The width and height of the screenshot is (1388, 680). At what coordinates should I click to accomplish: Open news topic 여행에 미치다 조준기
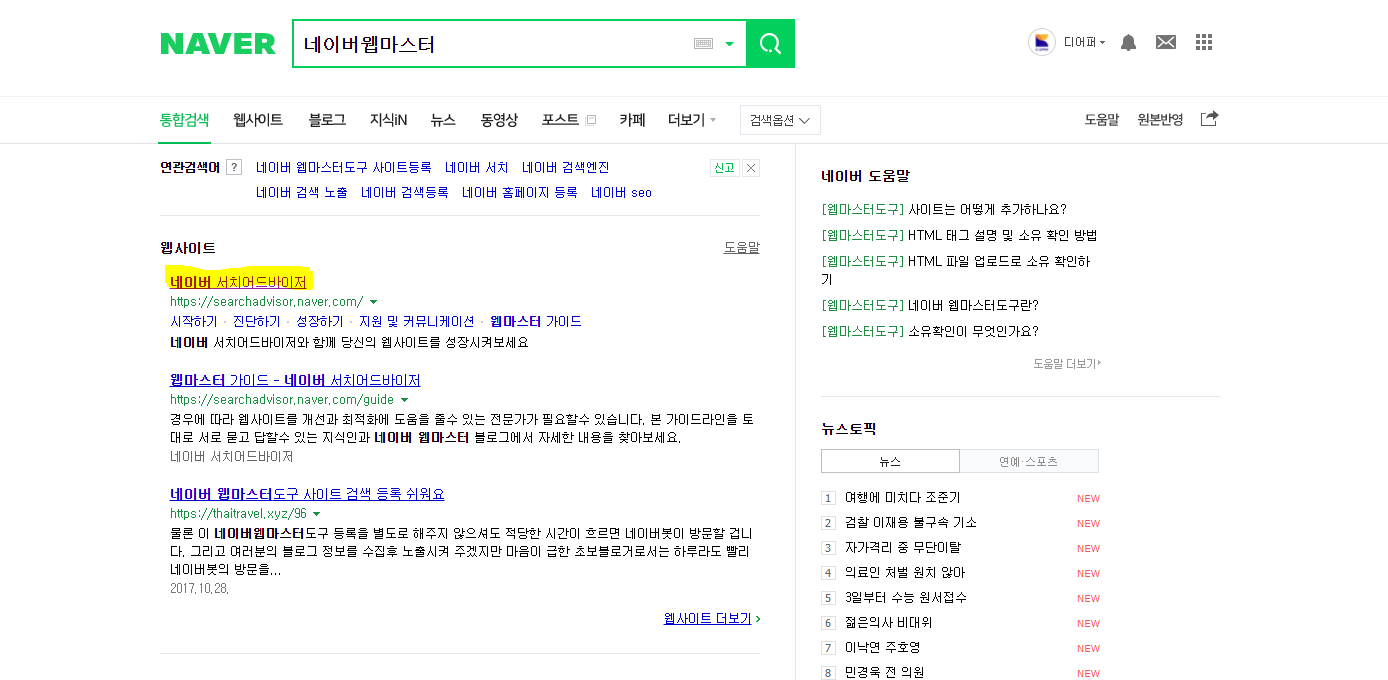pos(902,498)
